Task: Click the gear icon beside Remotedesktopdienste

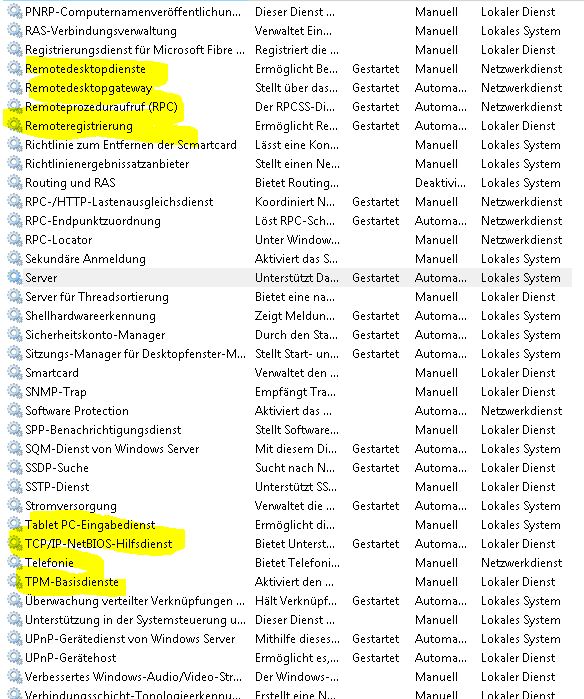Action: click(x=14, y=69)
